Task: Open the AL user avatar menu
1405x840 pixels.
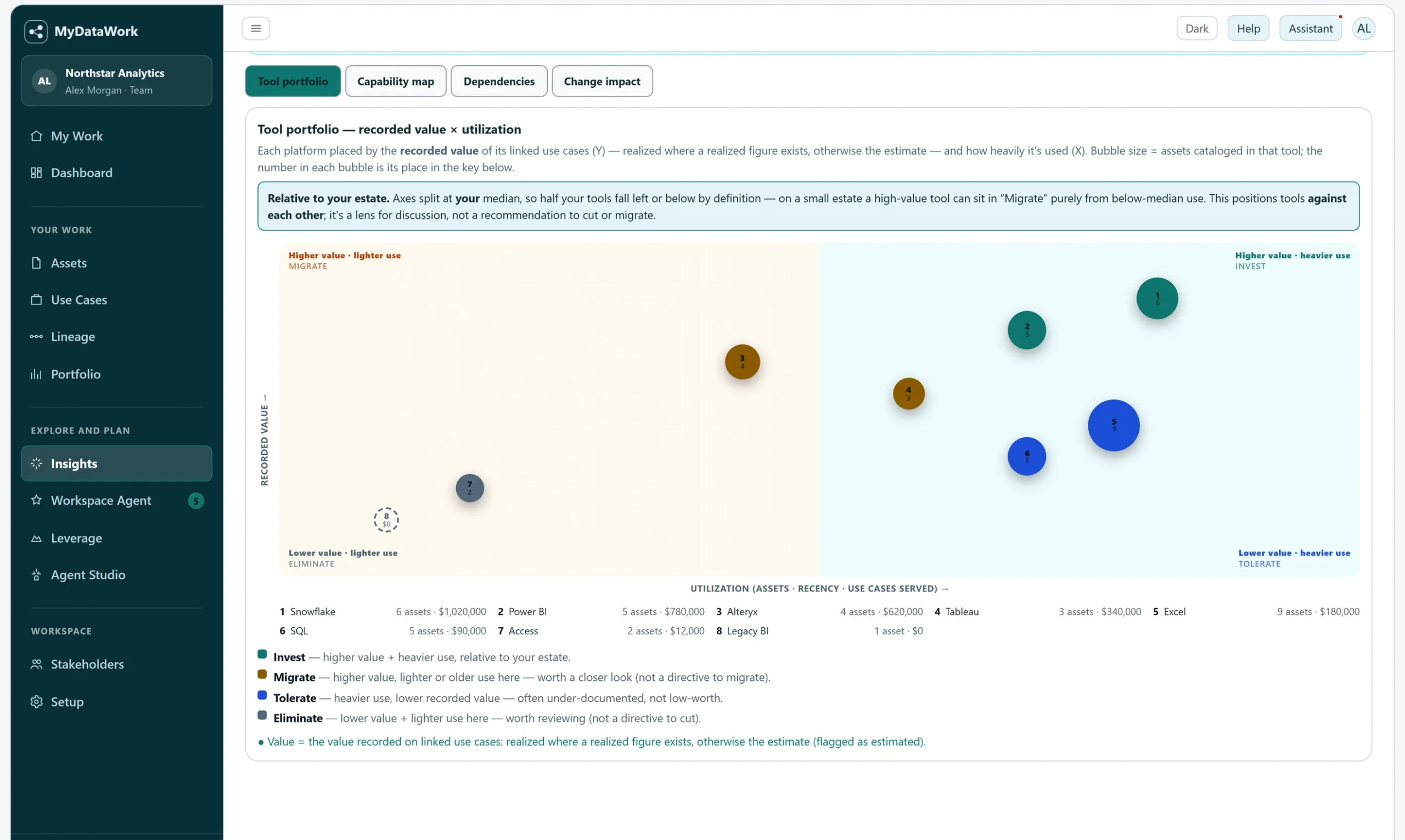Action: pos(1364,29)
